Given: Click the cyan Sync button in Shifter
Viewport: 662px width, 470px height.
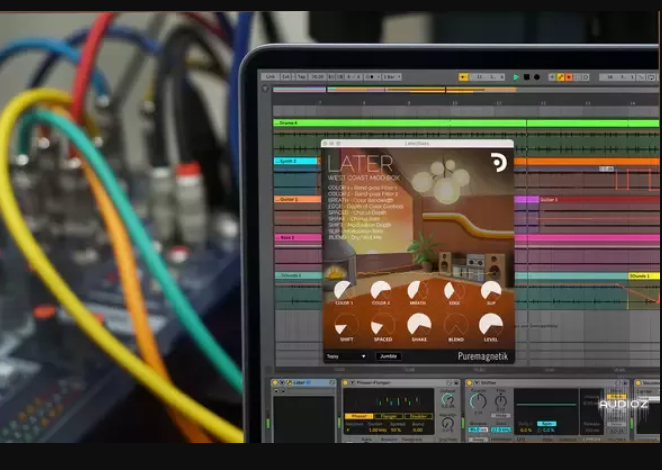Looking at the screenshot, I should 546,424.
